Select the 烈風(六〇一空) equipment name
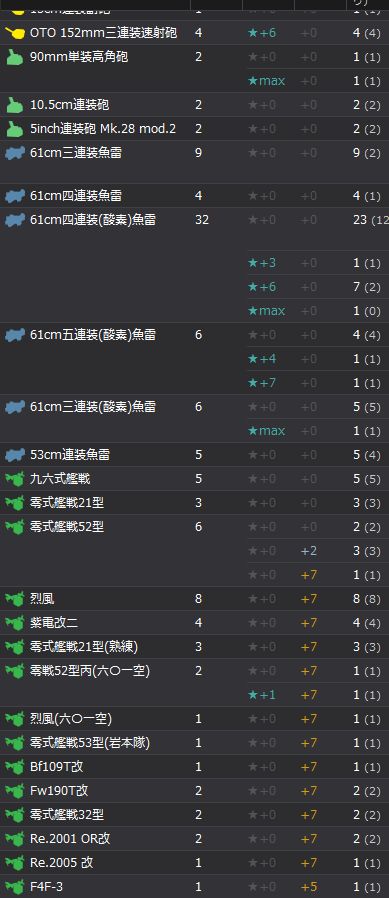 point(71,718)
